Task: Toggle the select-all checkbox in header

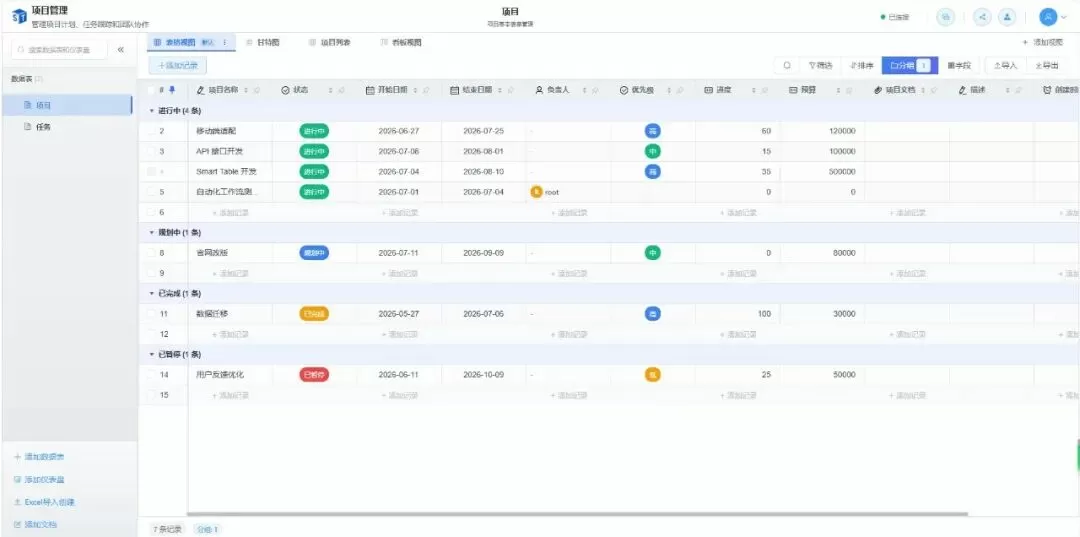Action: point(152,90)
